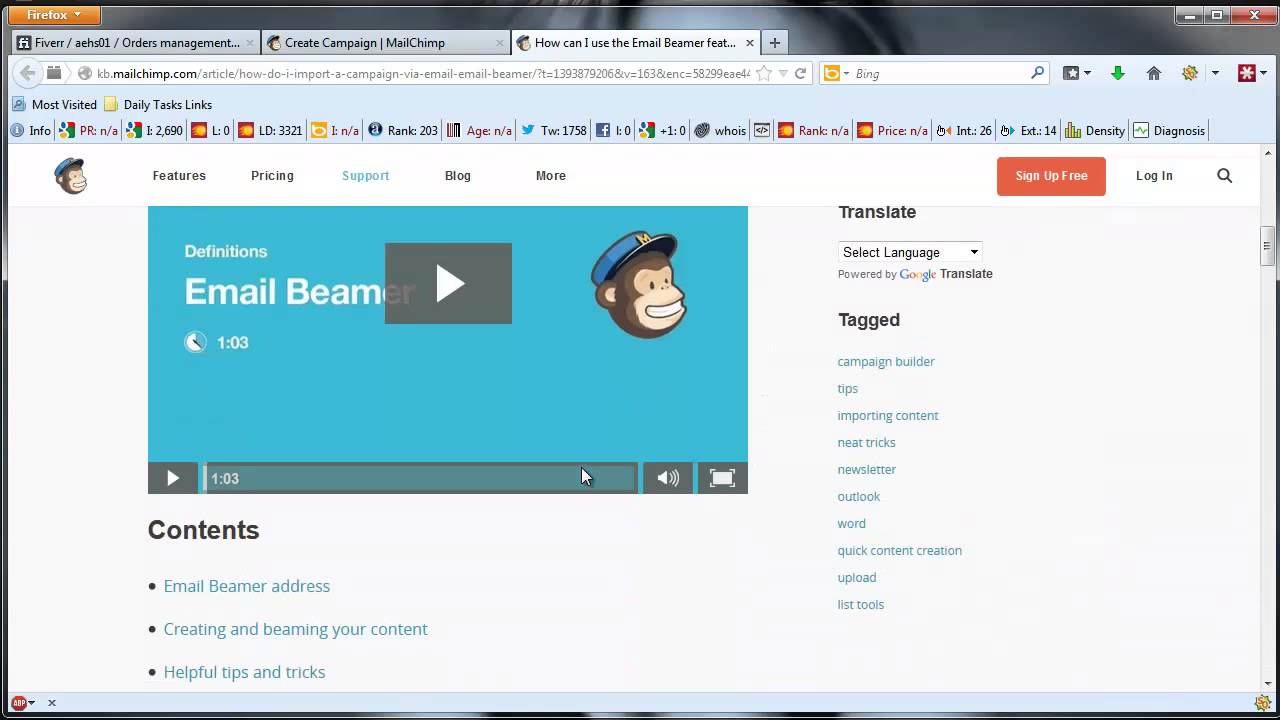Open the Alexa Rank: 203 item

403,130
